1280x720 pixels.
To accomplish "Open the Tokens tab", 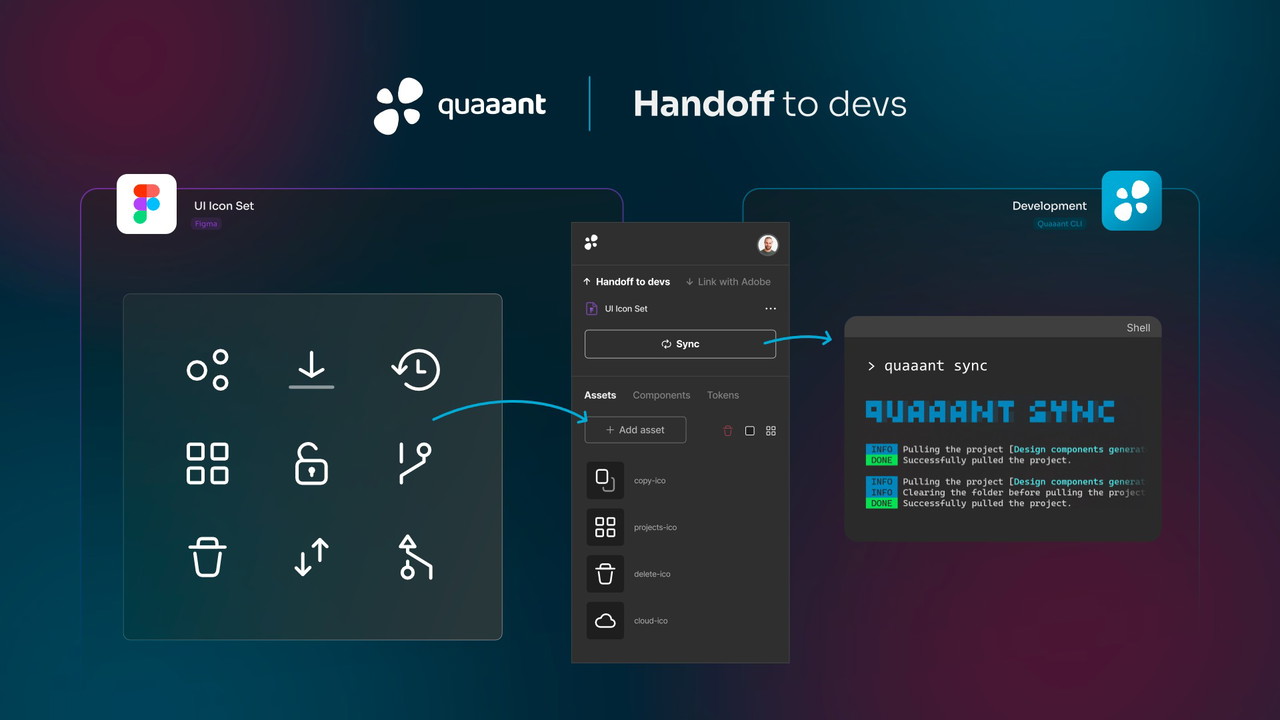I will tap(723, 395).
